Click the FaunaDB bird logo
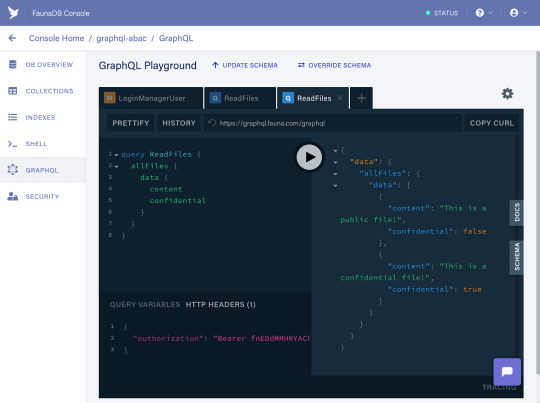This screenshot has width=540, height=403. tap(13, 13)
